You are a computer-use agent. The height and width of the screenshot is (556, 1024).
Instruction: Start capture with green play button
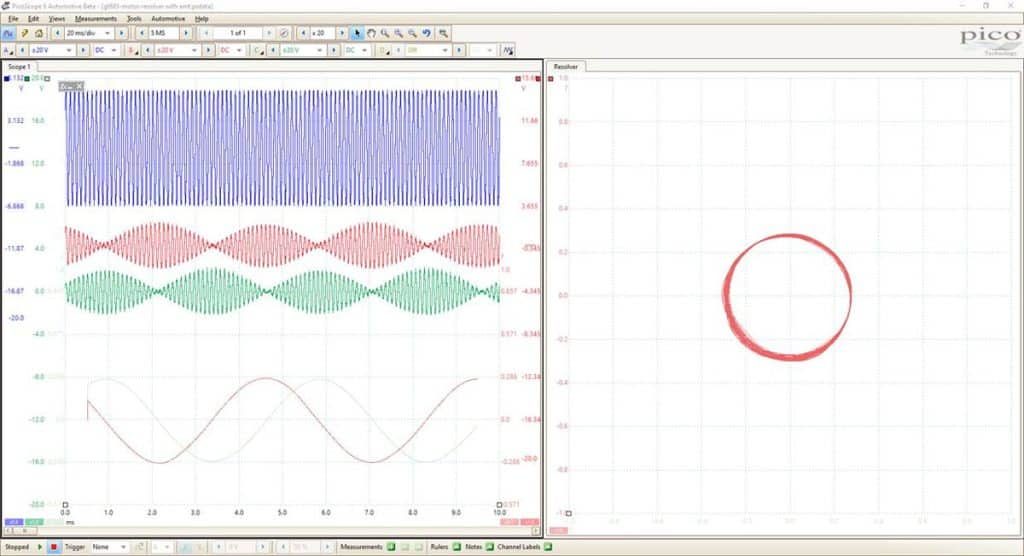[x=40, y=547]
